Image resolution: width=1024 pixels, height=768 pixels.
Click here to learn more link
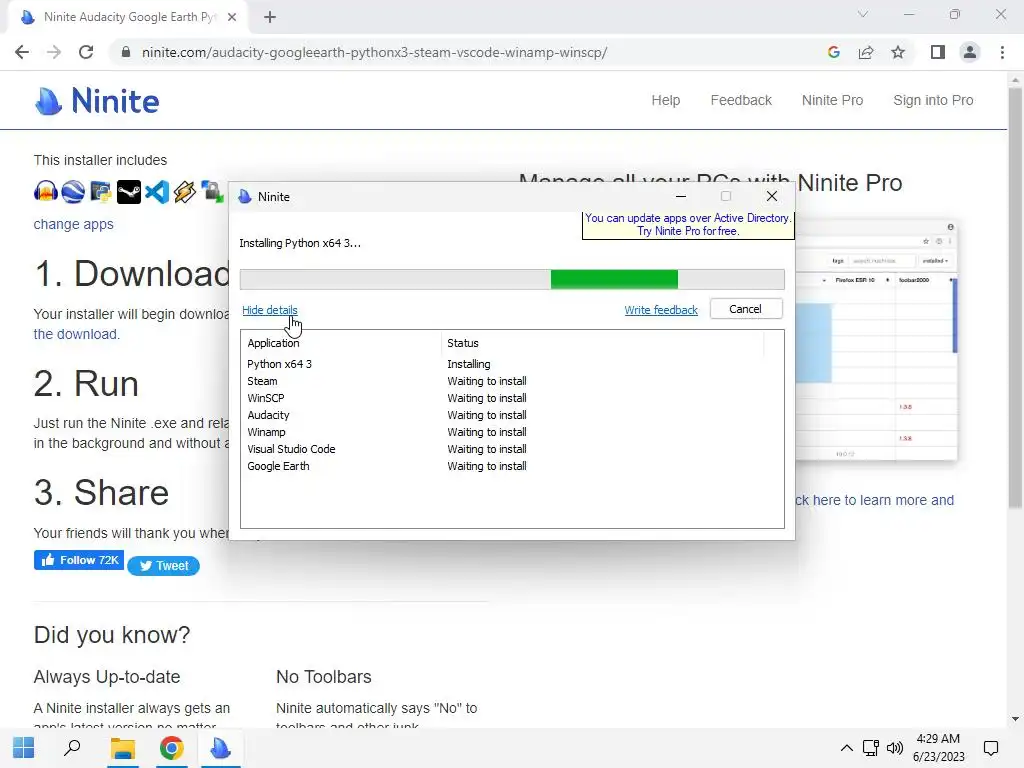[874, 500]
